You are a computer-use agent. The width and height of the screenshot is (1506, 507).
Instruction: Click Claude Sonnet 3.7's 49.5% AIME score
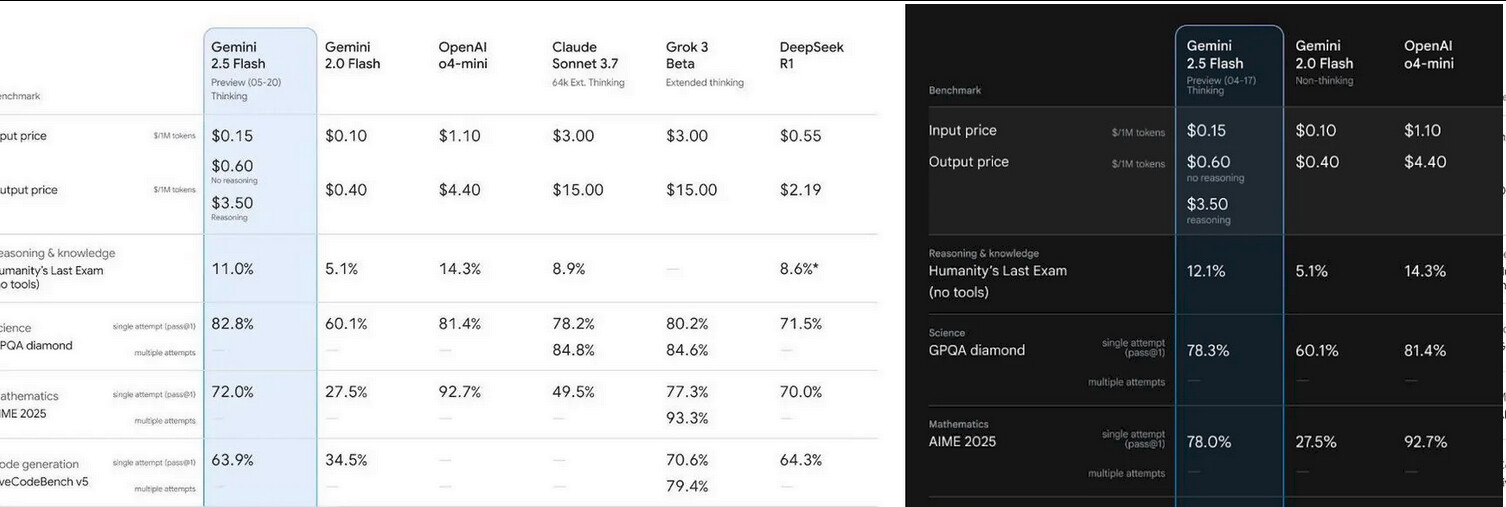[x=573, y=392]
